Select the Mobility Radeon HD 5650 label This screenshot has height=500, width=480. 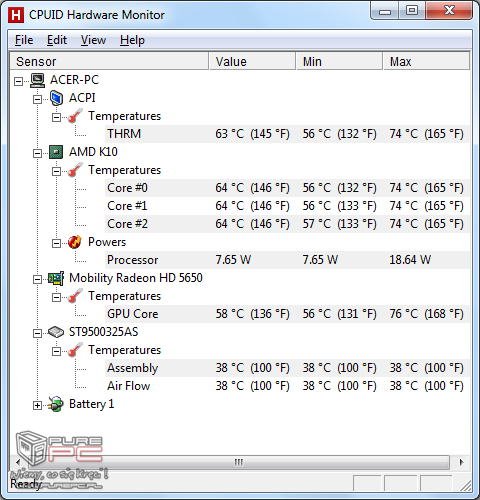coord(136,278)
